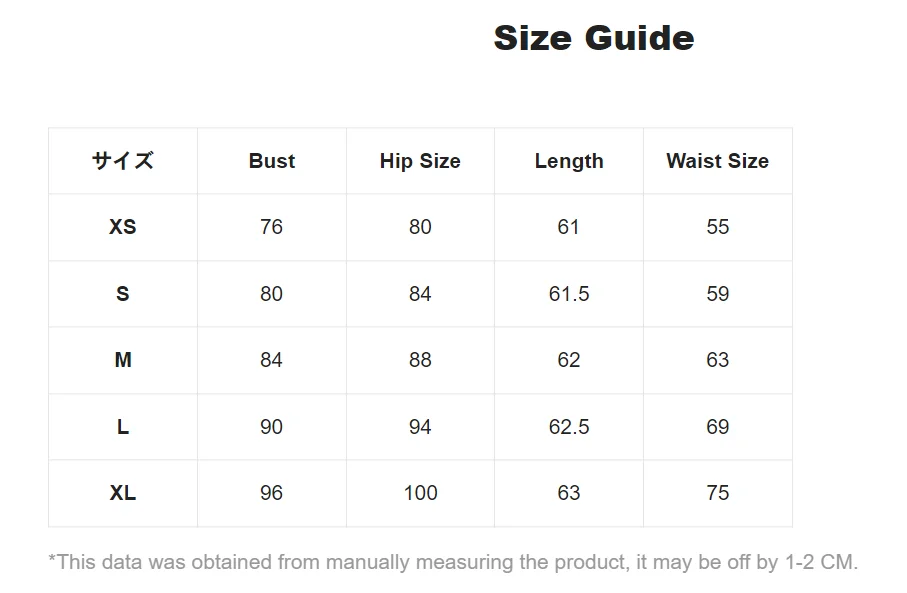Viewport: 907px width, 593px height.
Task: Click the XS bust value 76
Action: (x=271, y=227)
